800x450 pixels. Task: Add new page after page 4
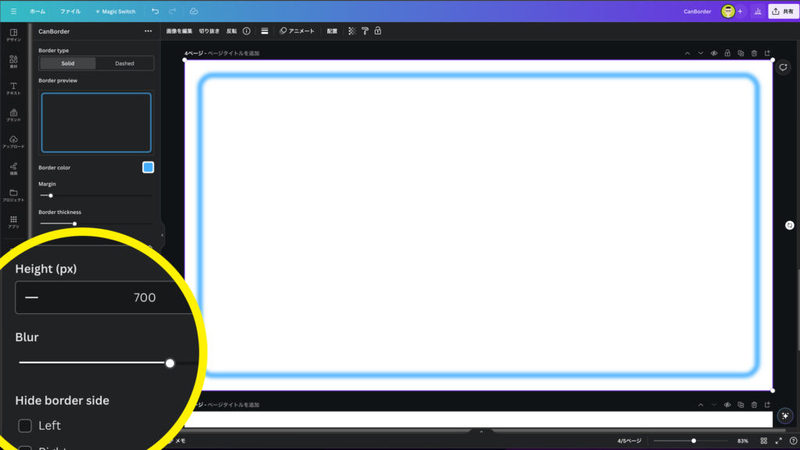coord(767,53)
